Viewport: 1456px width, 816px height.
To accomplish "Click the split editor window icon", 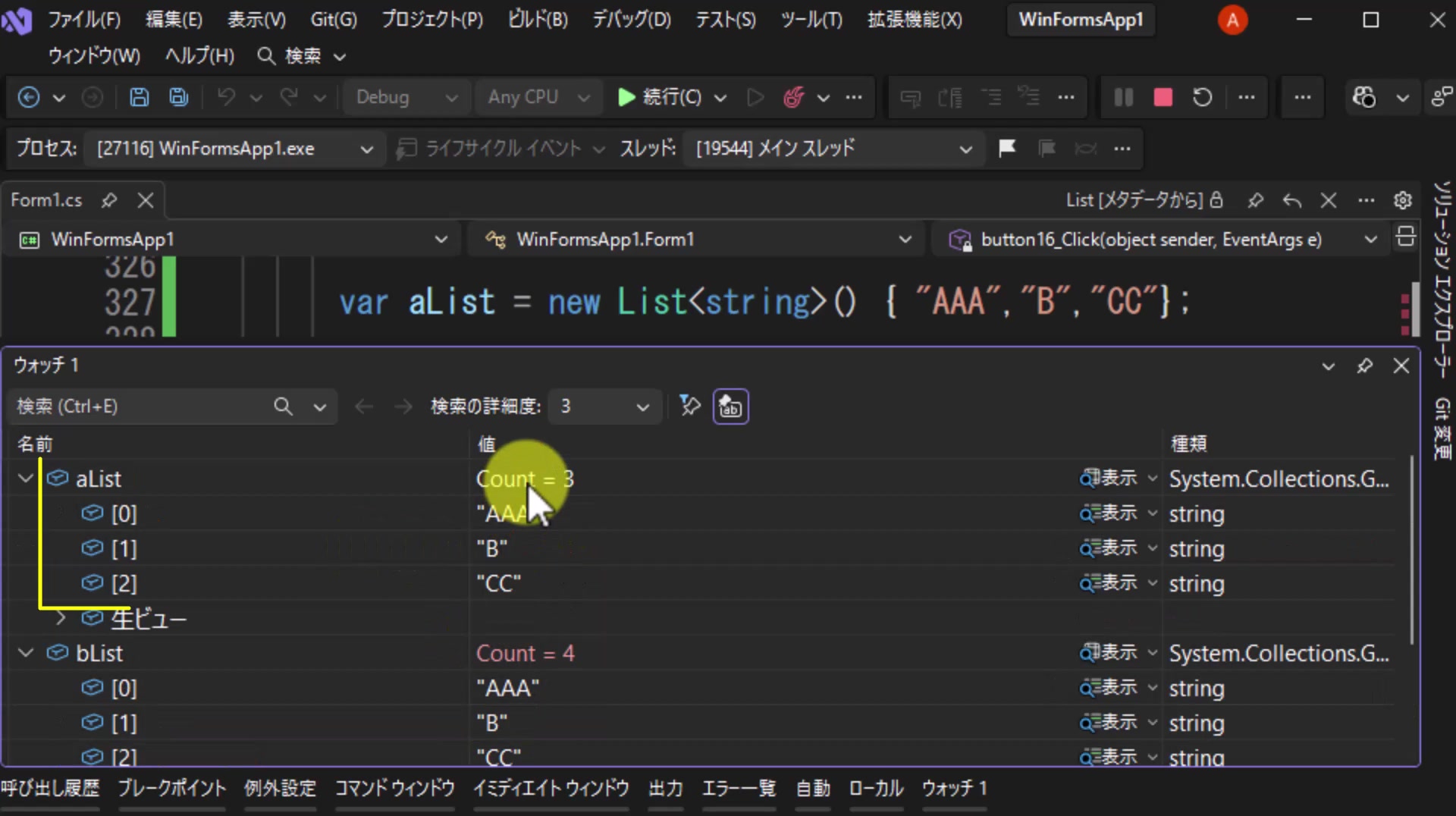I will 1404,237.
